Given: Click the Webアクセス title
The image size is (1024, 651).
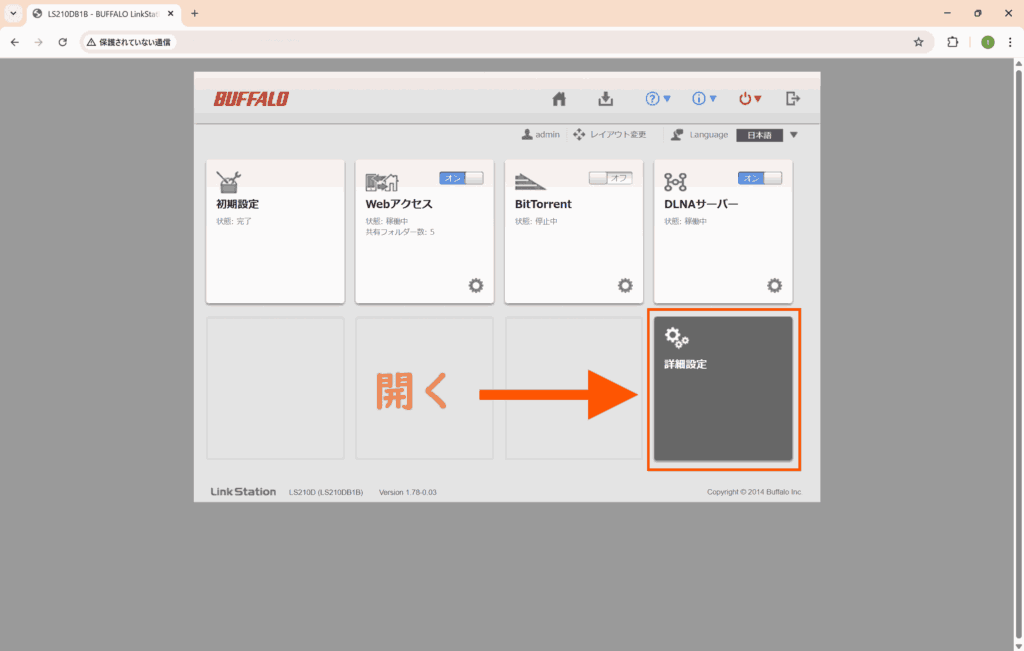Looking at the screenshot, I should pyautogui.click(x=399, y=204).
